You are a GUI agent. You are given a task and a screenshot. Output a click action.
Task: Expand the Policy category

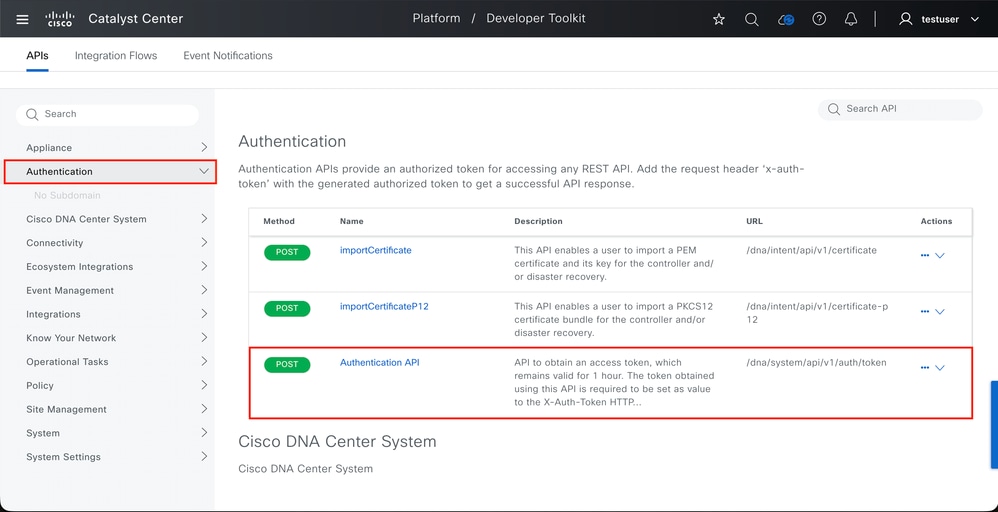pos(204,385)
